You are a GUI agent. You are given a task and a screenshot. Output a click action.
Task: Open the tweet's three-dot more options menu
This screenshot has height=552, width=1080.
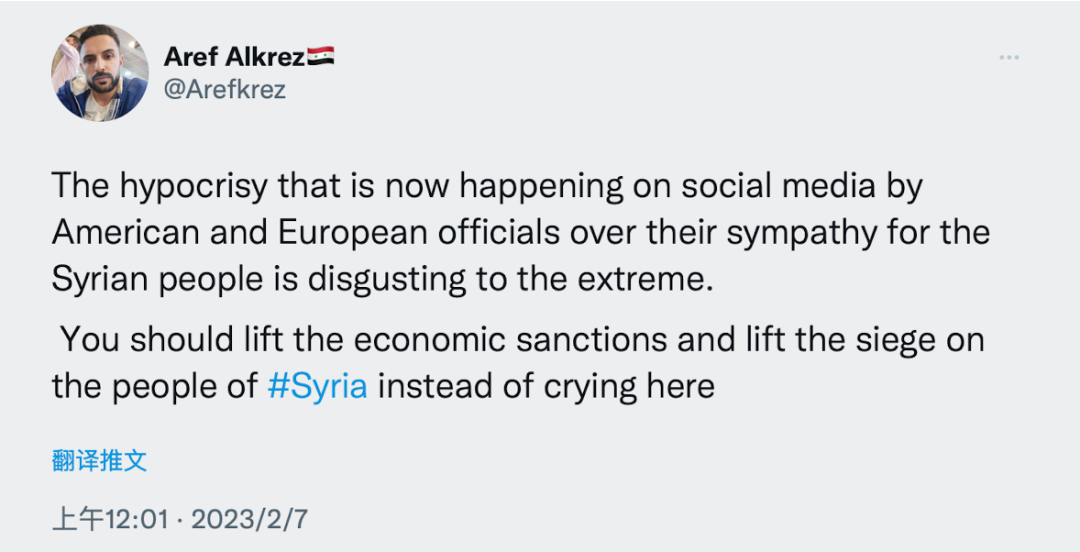click(x=1008, y=58)
